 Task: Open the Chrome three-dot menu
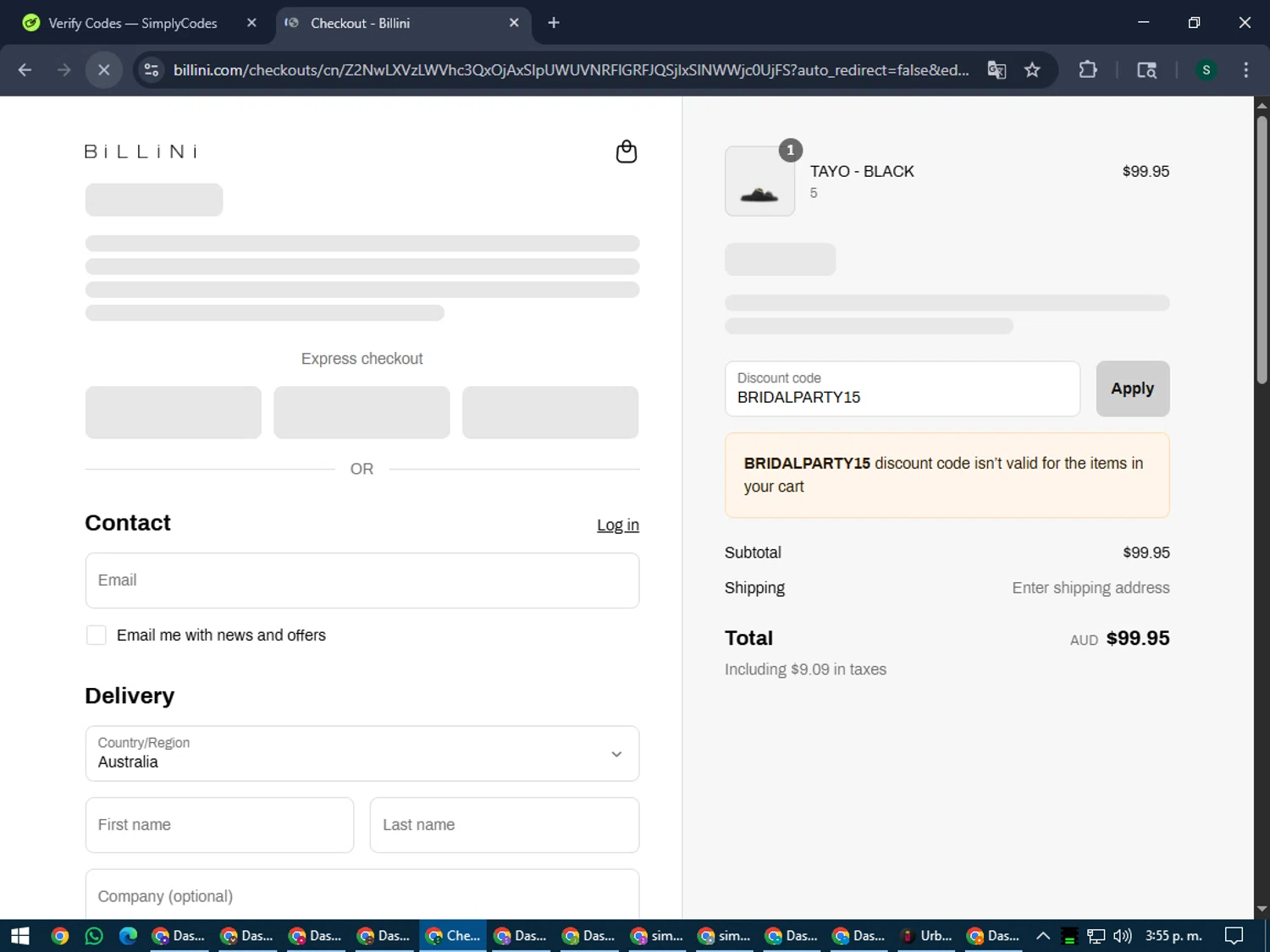[x=1245, y=70]
